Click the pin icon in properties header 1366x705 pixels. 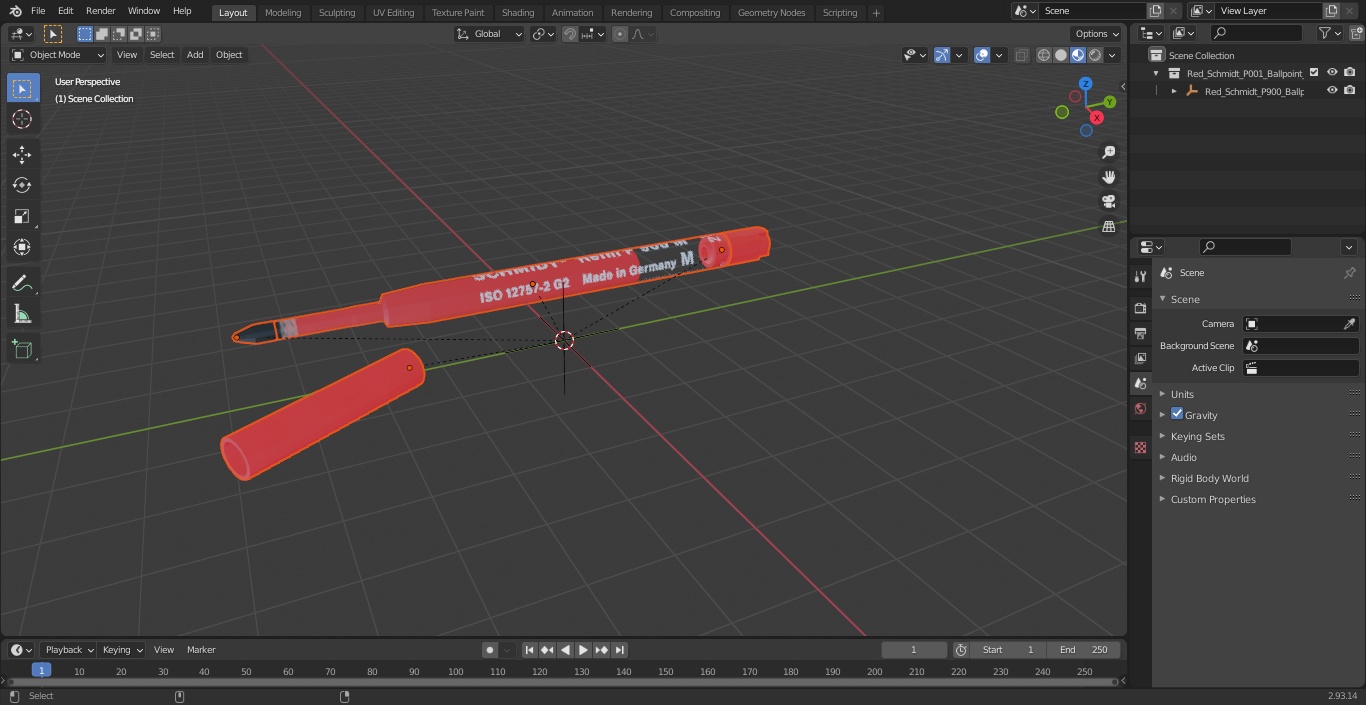(1349, 272)
